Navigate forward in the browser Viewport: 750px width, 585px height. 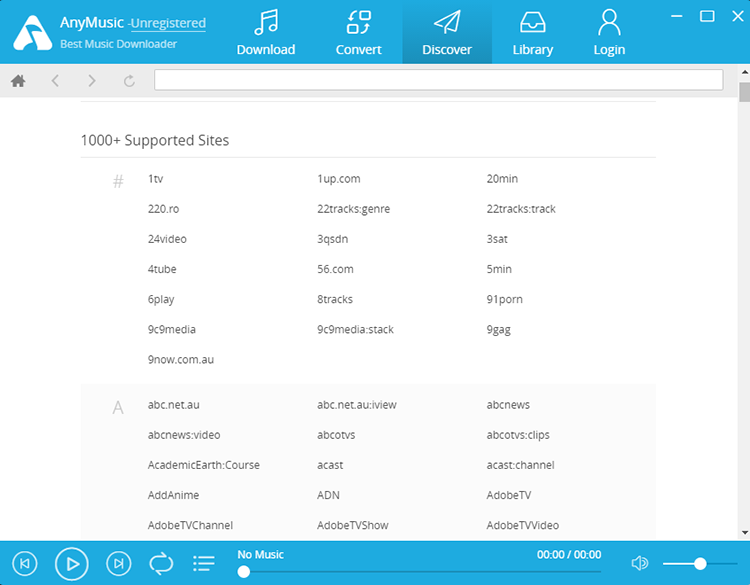coord(91,80)
